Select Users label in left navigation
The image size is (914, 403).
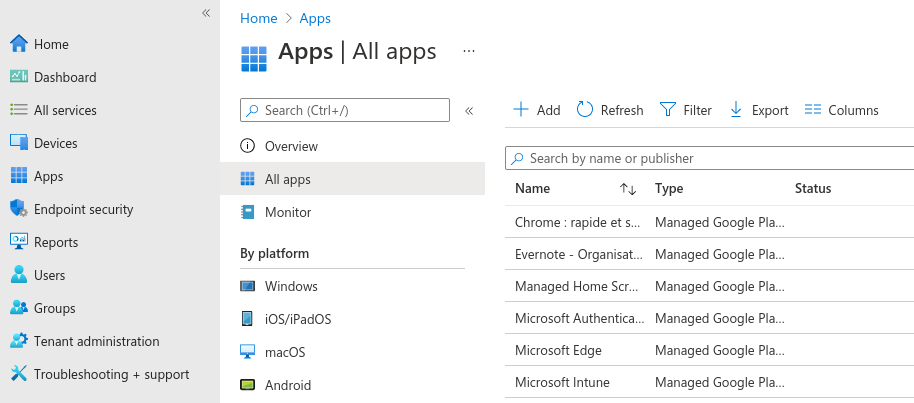click(50, 275)
